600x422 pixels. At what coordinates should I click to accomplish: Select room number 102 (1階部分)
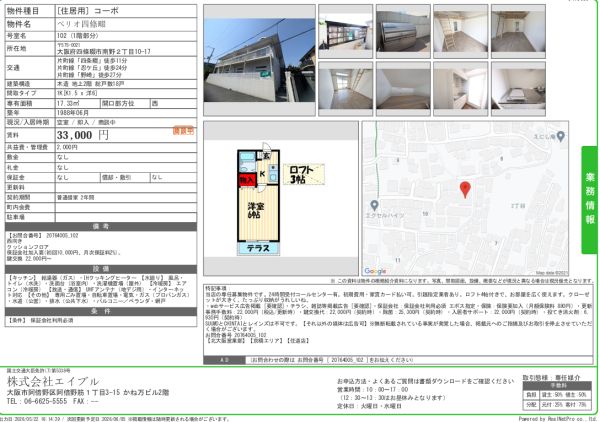pyautogui.click(x=78, y=36)
